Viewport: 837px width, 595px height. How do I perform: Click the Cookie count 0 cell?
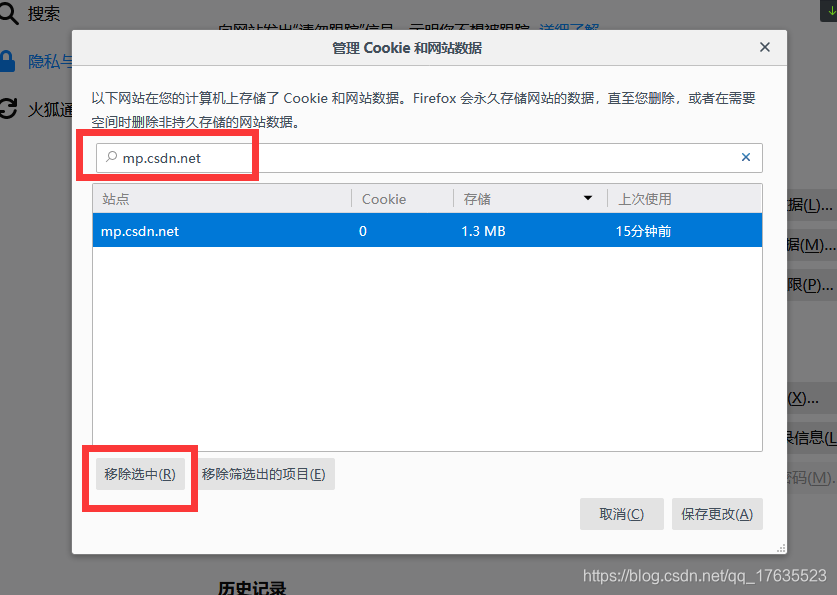(x=362, y=231)
